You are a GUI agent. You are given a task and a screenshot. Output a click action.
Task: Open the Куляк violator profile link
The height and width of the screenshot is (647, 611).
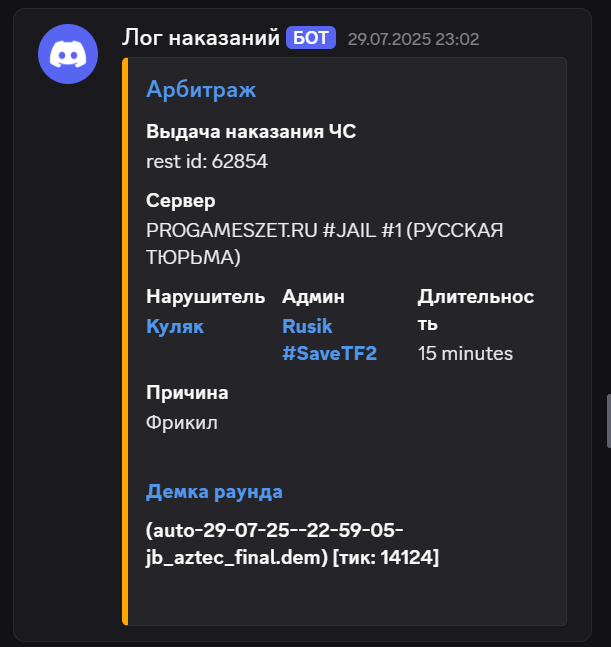[x=175, y=326]
